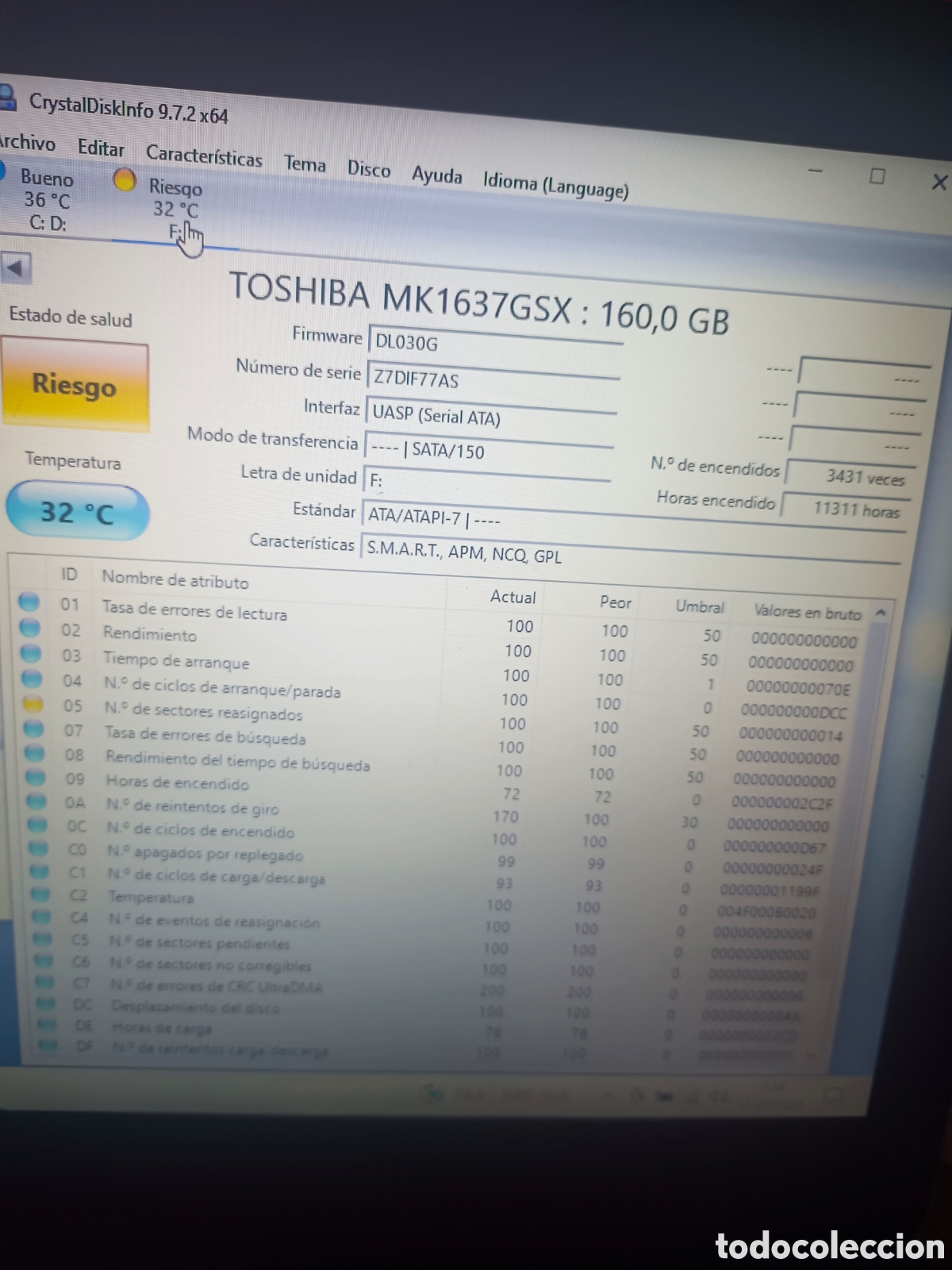Click raw value 000000000DCC

click(794, 711)
